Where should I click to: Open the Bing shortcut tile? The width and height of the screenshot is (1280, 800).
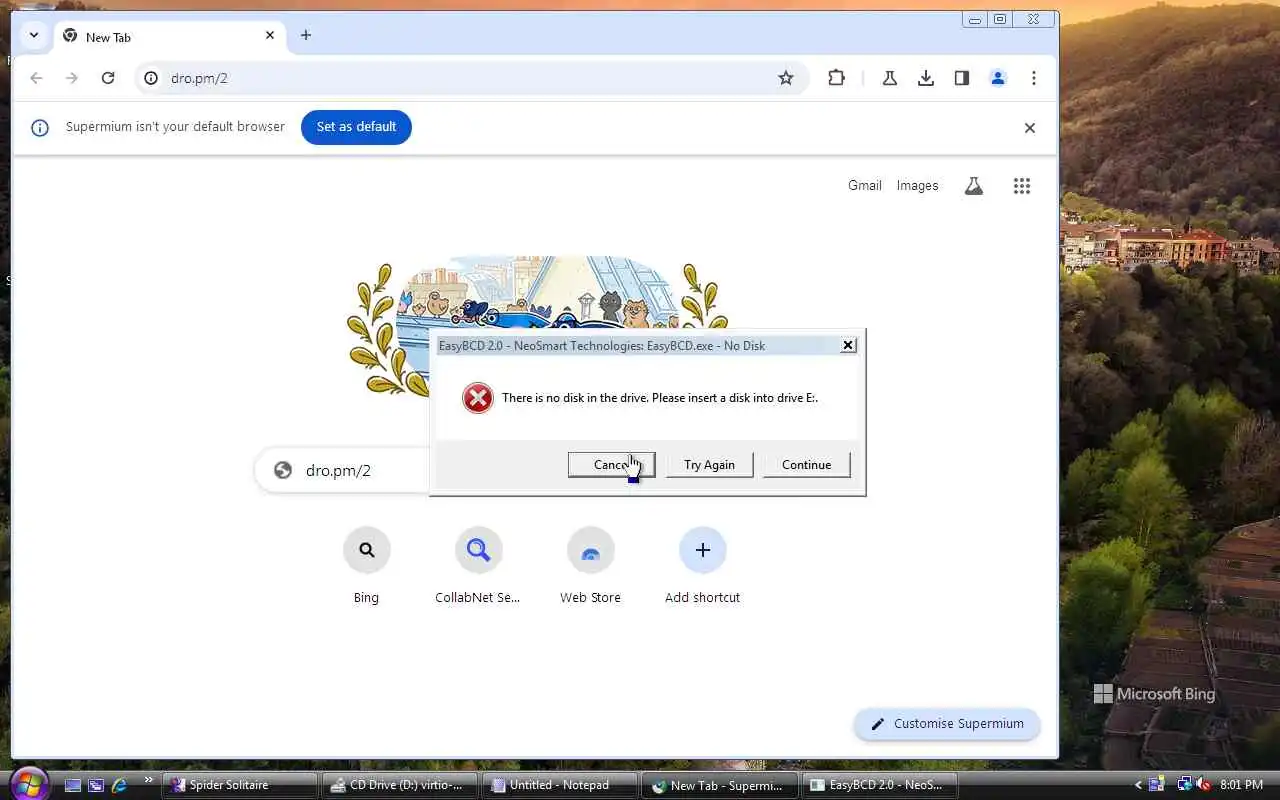(x=366, y=566)
